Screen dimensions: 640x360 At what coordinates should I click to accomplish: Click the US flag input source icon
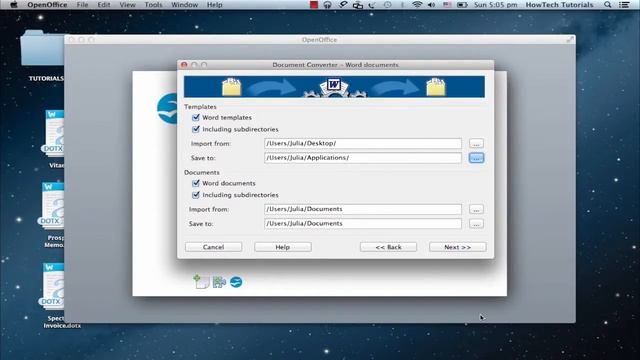(447, 5)
